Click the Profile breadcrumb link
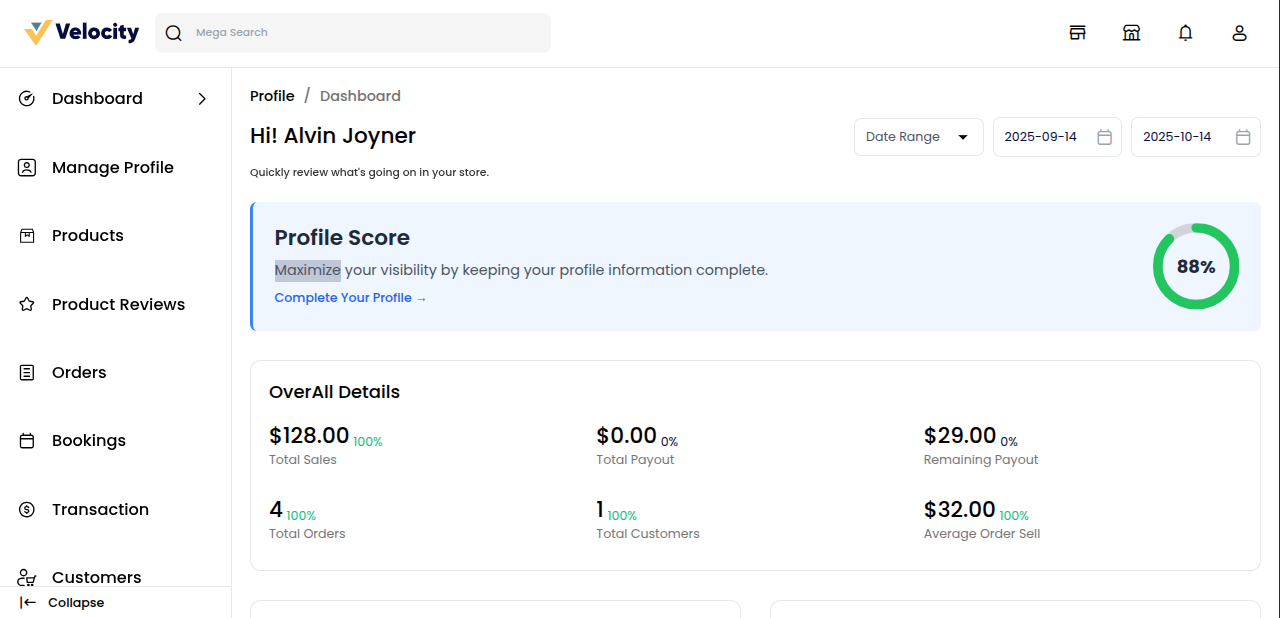Screen dimensions: 1280x618 [272, 96]
